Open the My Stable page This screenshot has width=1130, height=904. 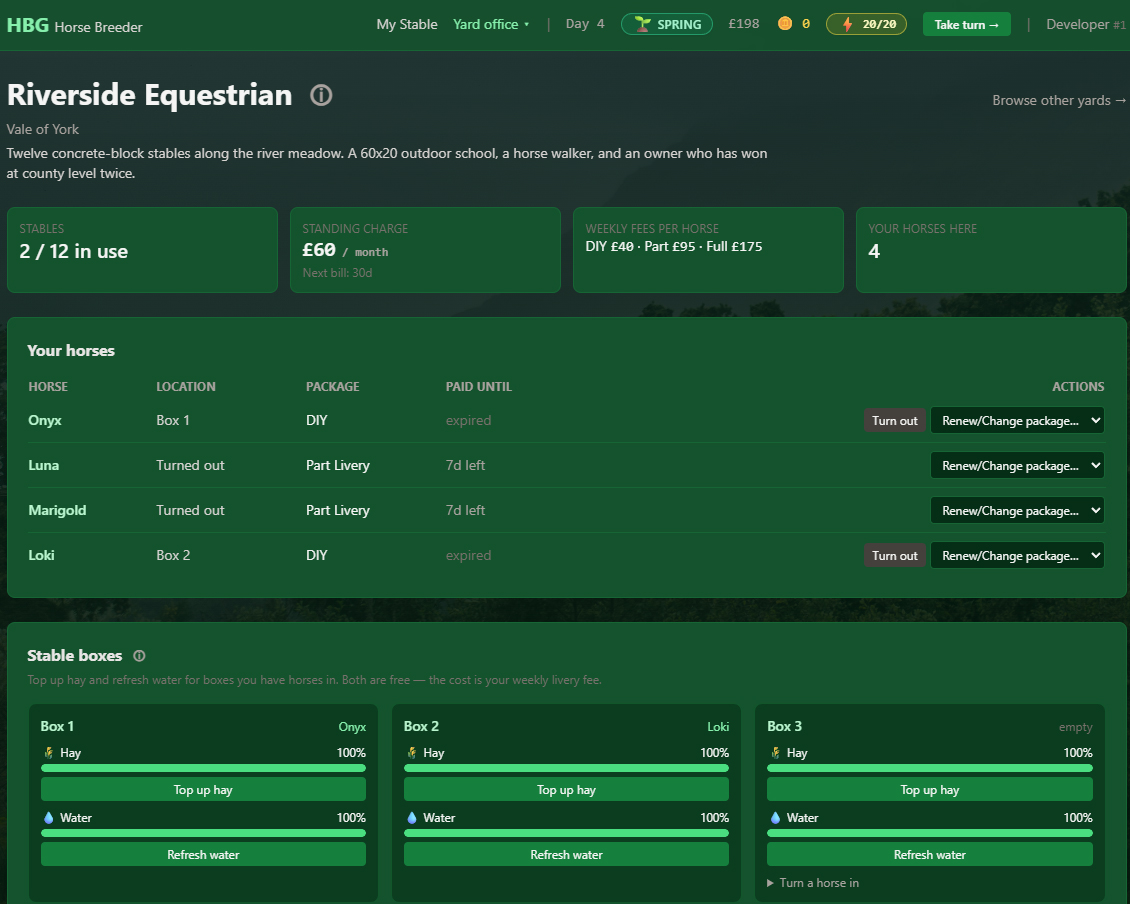(x=407, y=23)
